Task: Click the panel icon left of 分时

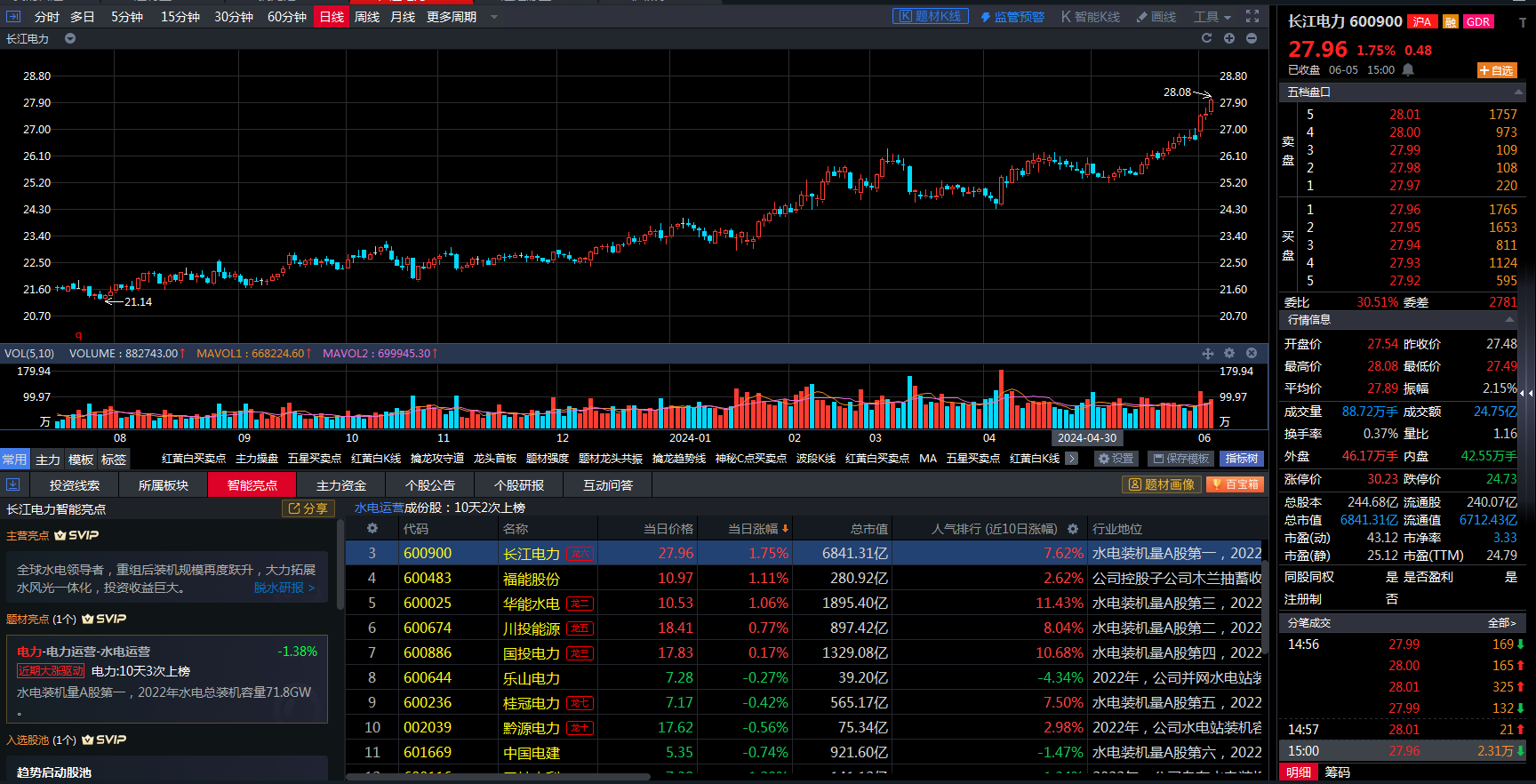Action: [13, 16]
